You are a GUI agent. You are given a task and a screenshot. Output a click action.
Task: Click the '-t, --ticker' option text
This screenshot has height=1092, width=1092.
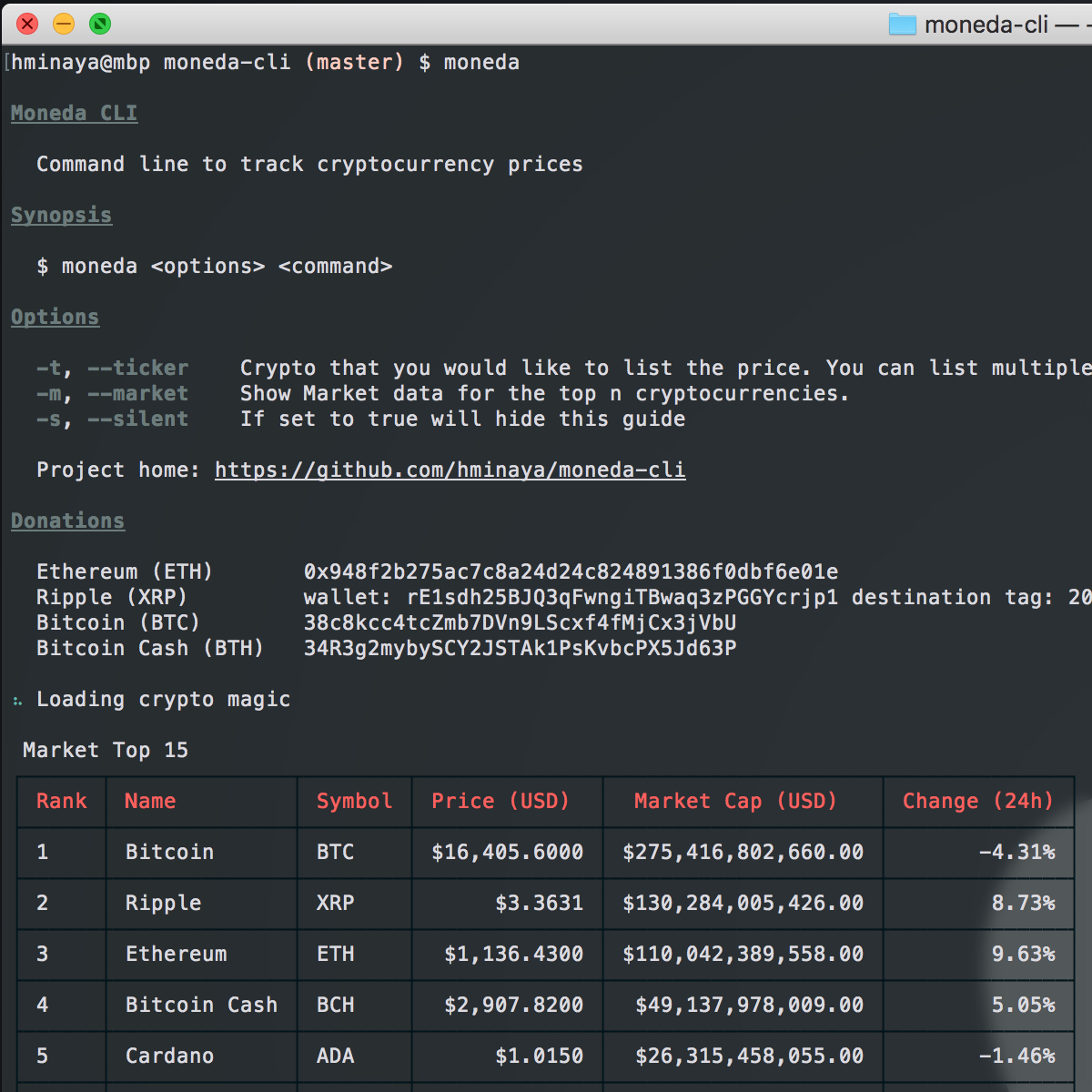(112, 368)
